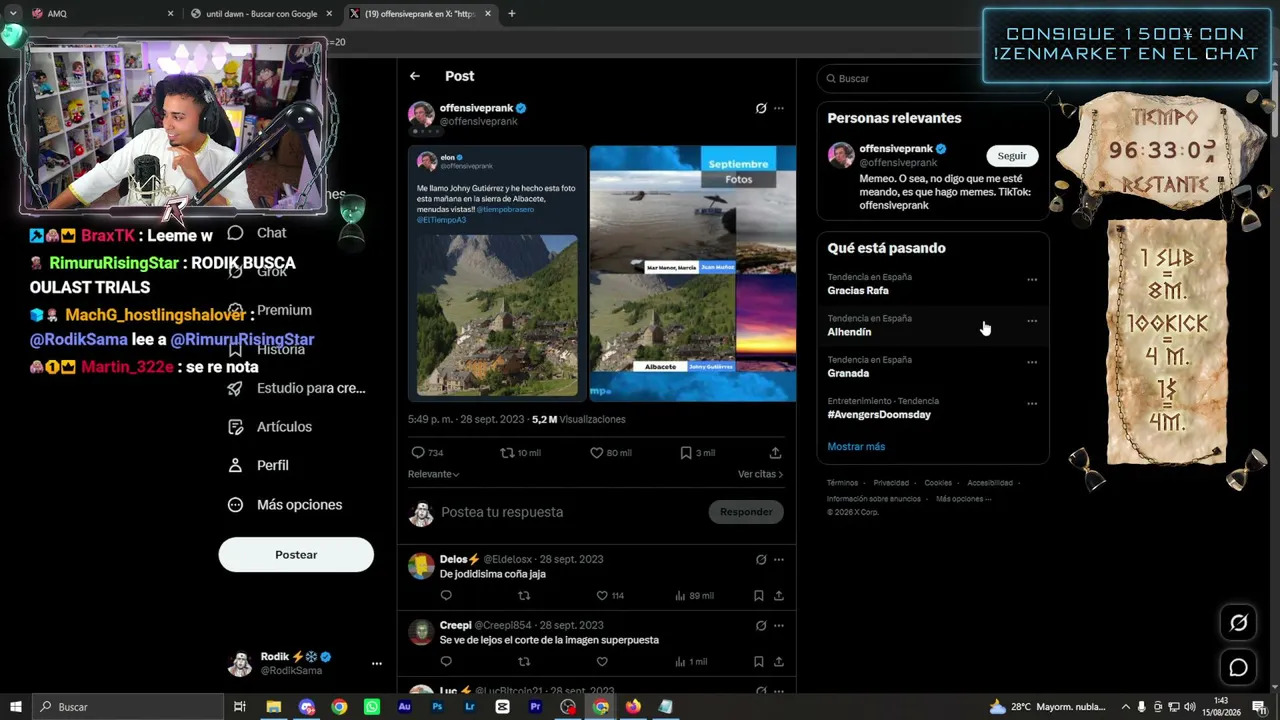Viewport: 1280px width, 720px height.
Task: Open Grok icon on Delos's comment
Action: point(761,560)
